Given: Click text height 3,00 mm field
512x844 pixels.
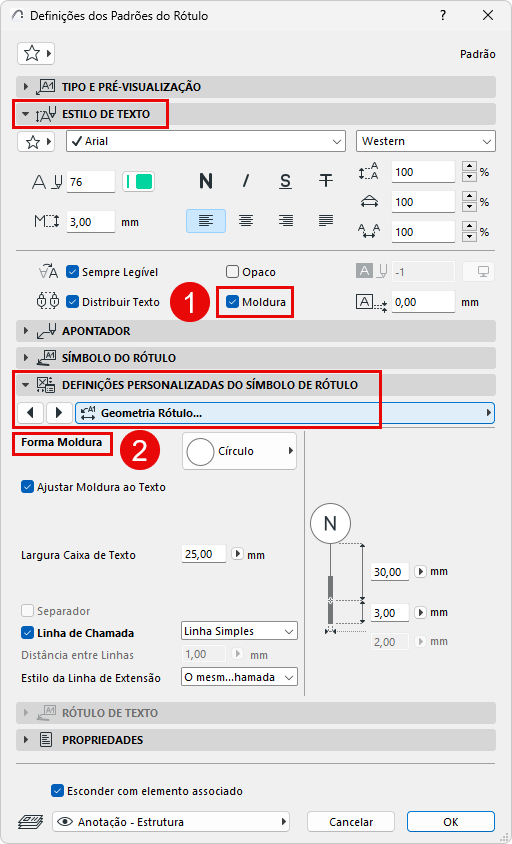Looking at the screenshot, I should (x=90, y=222).
